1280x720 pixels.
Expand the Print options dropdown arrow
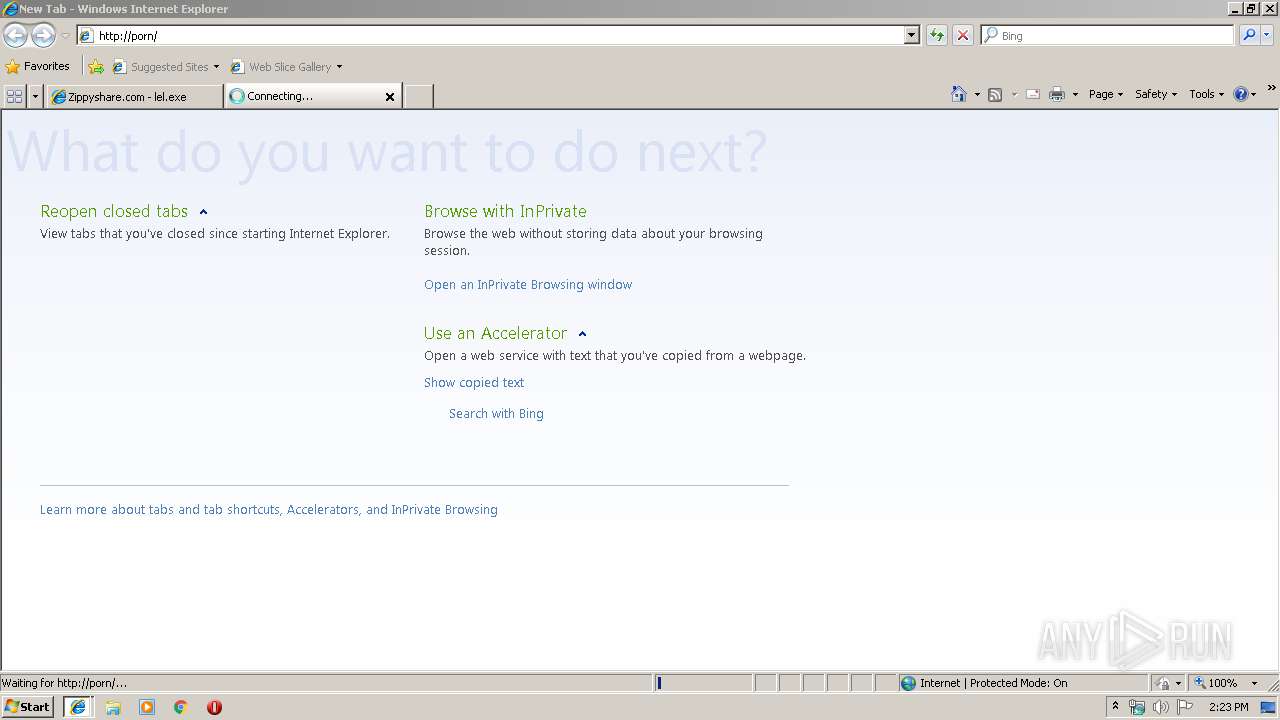(1075, 94)
